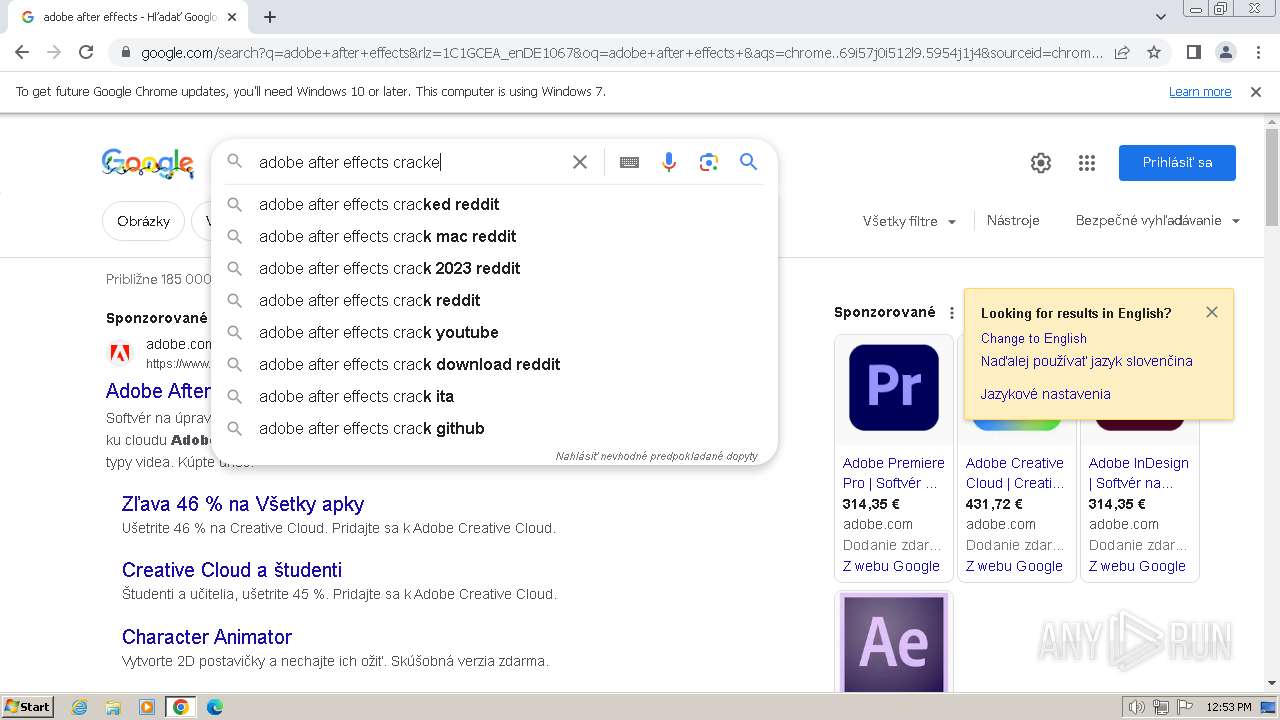Image resolution: width=1280 pixels, height=720 pixels.
Task: Share this page from address bar
Action: coord(1122,52)
